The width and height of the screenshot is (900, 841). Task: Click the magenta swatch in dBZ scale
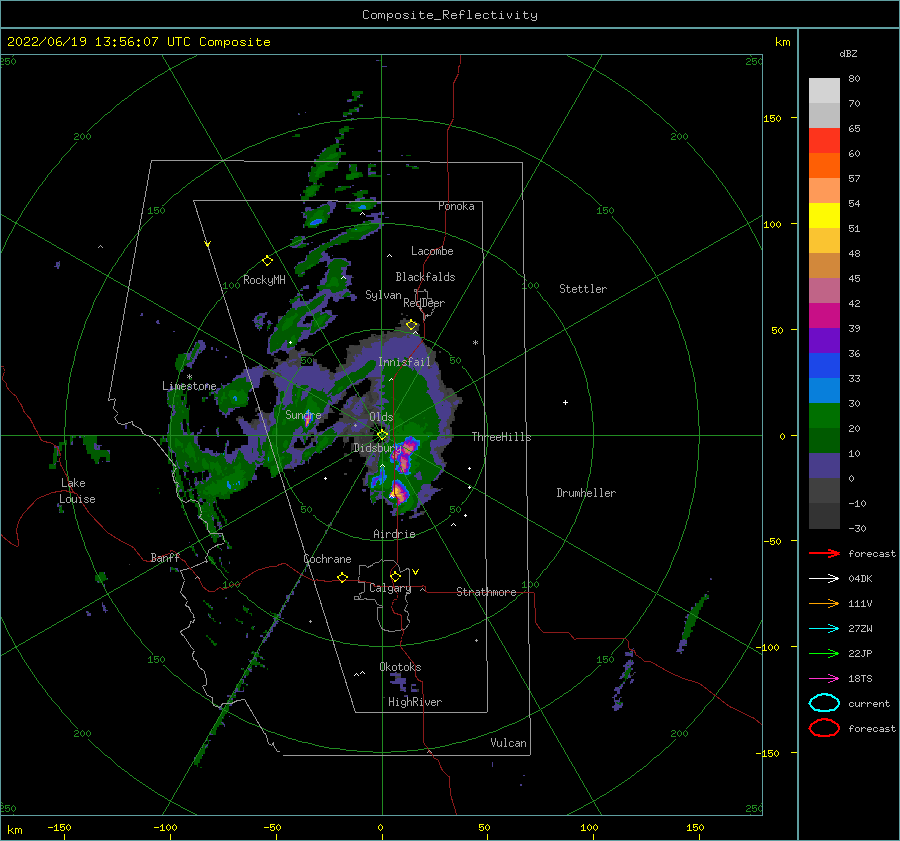tap(824, 315)
